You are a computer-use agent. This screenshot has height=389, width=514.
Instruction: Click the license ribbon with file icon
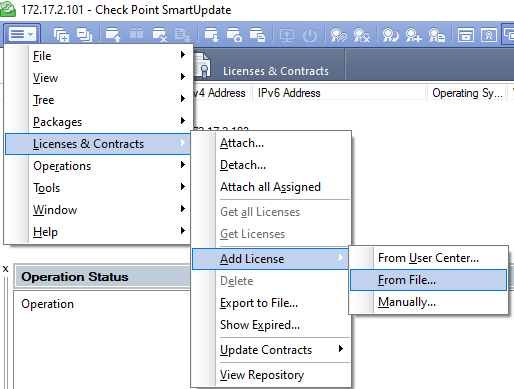coord(437,34)
